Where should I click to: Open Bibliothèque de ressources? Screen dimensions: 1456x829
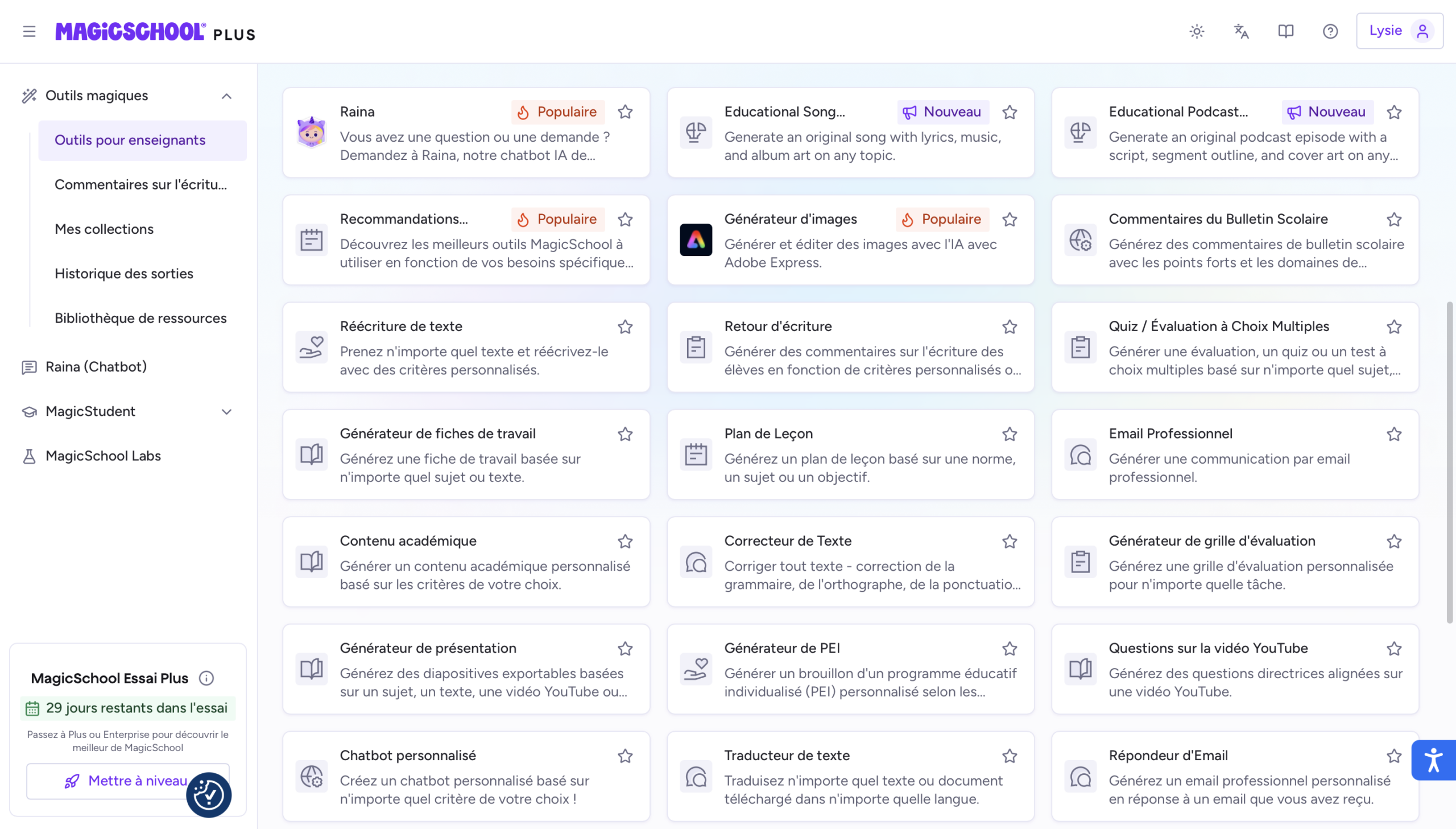[x=142, y=318]
